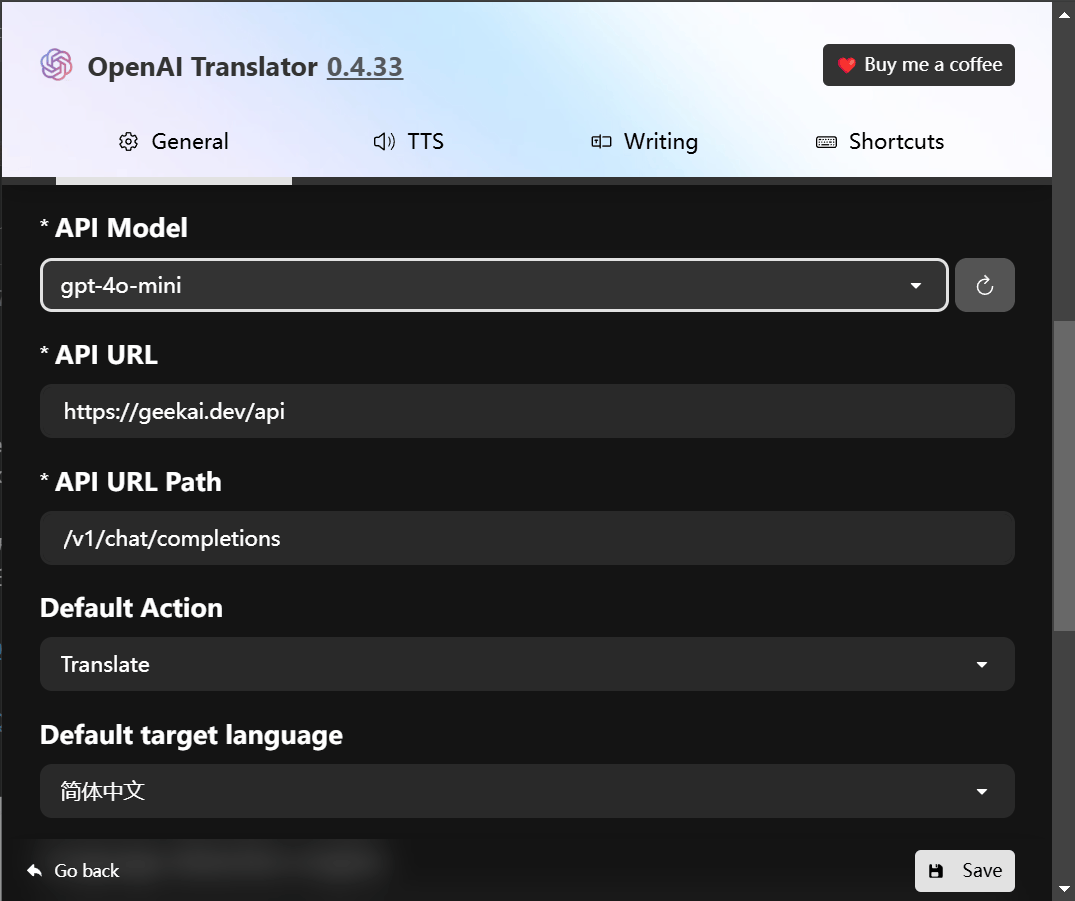Click the scrollbar down arrow
Image resolution: width=1075 pixels, height=901 pixels.
(1063, 890)
